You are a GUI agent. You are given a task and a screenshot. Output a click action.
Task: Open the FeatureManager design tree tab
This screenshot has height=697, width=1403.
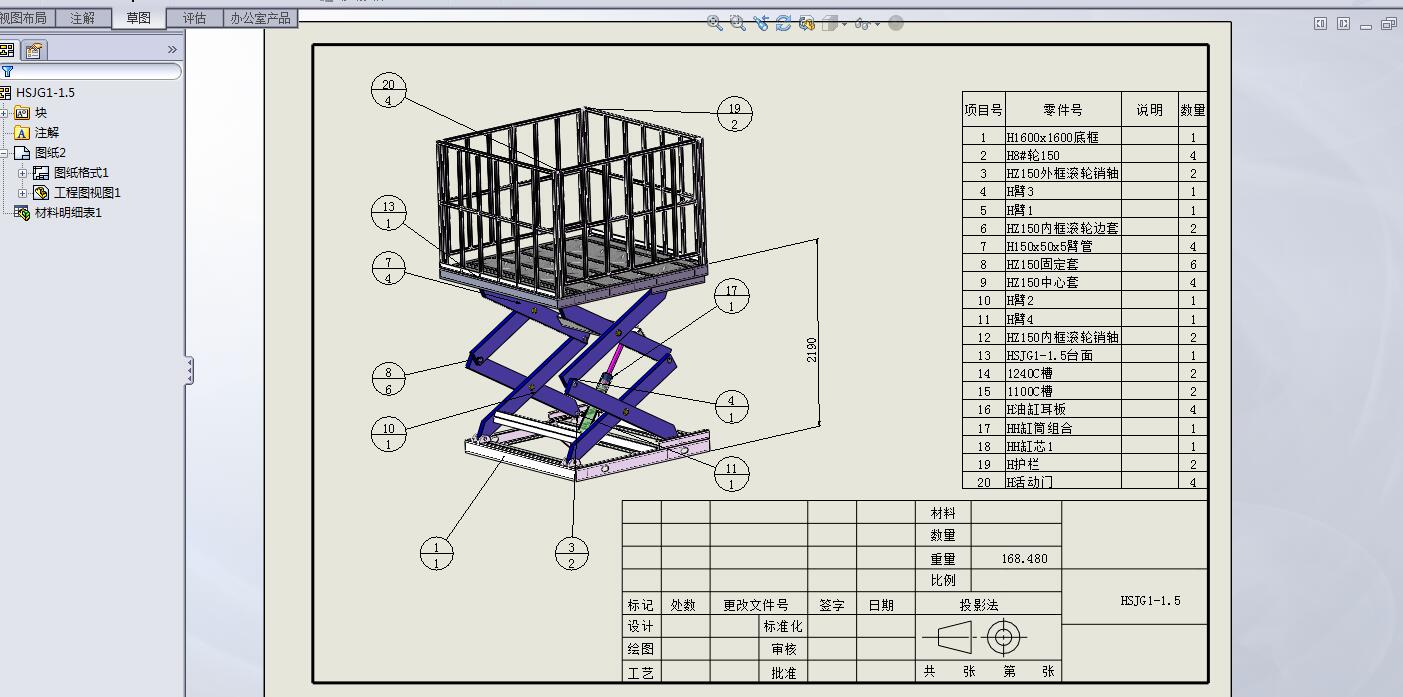click(x=7, y=49)
